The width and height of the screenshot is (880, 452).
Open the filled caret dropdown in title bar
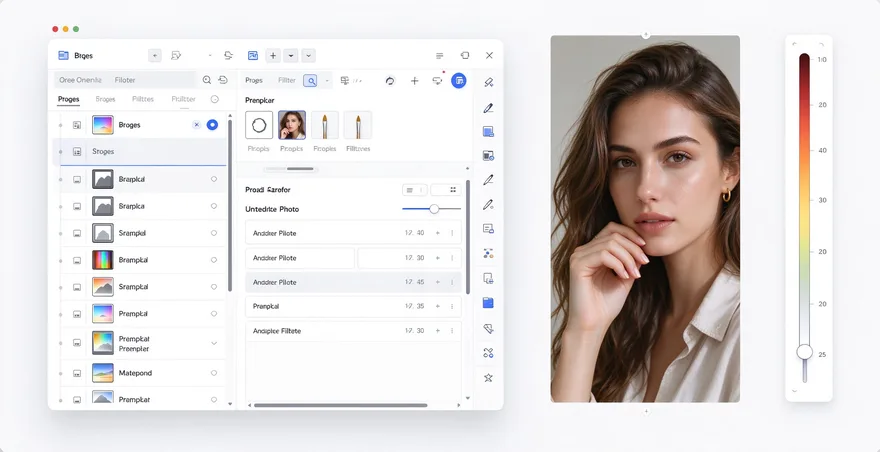pos(291,56)
